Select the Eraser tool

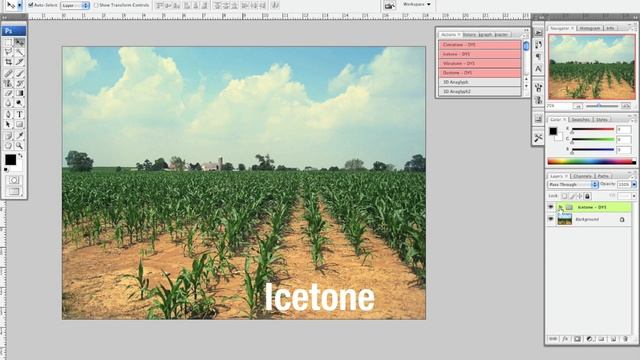point(9,93)
